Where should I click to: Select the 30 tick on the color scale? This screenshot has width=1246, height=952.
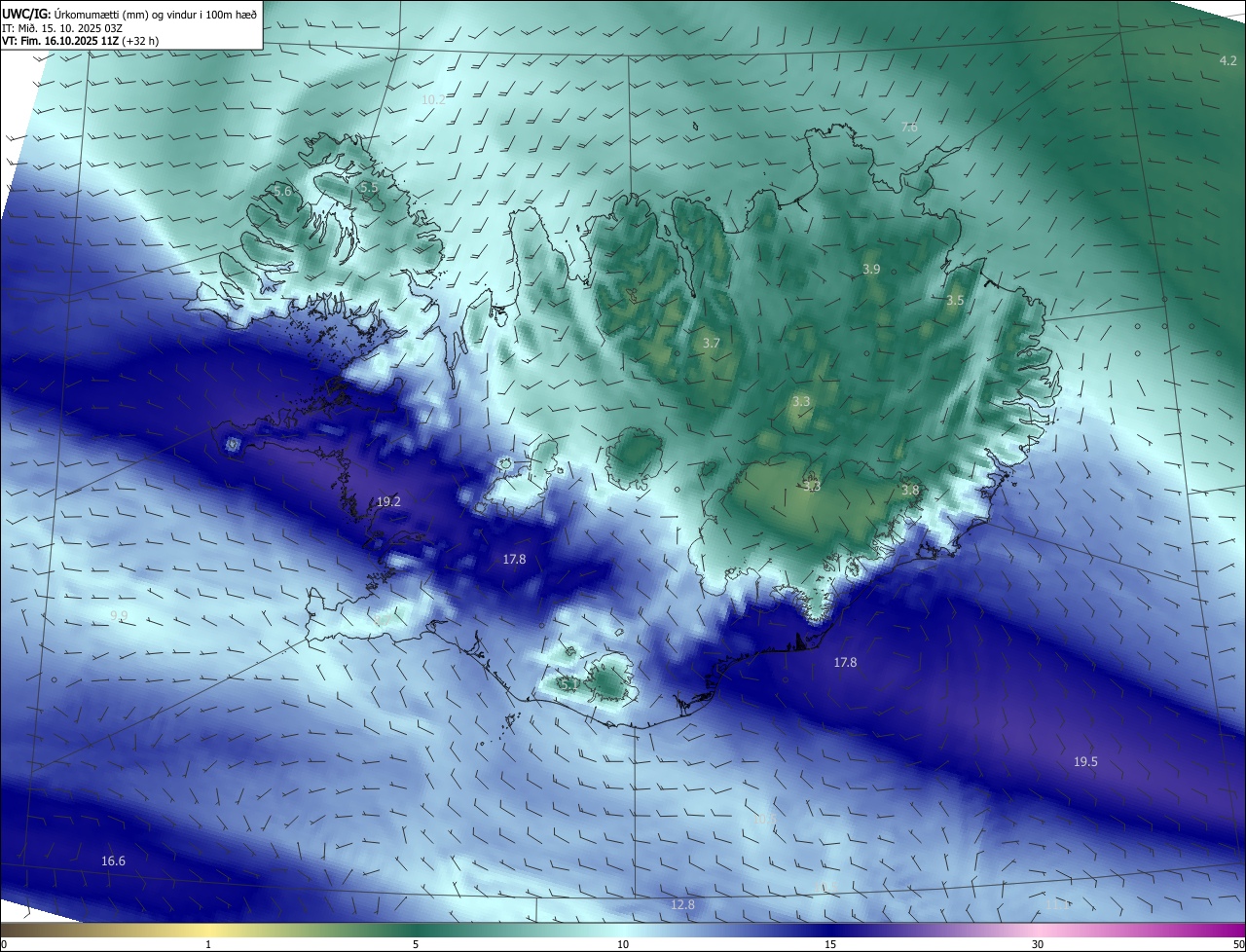(x=1038, y=944)
